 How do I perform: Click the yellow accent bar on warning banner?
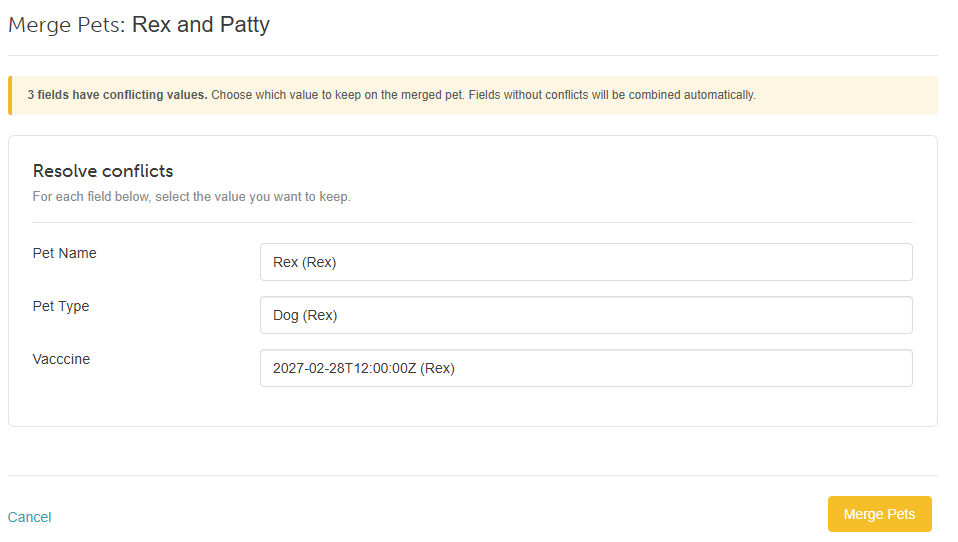pyautogui.click(x=10, y=95)
